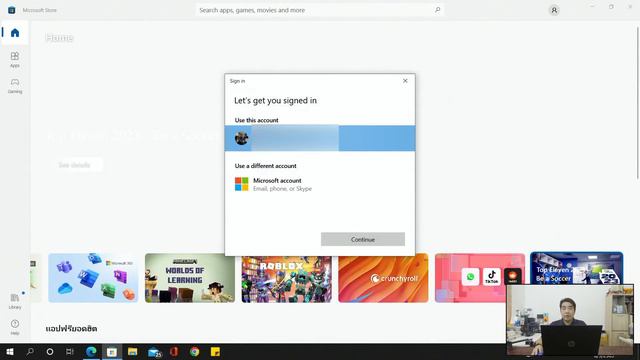640x360 pixels.
Task: Select the highlighted existing account
Action: (x=320, y=138)
